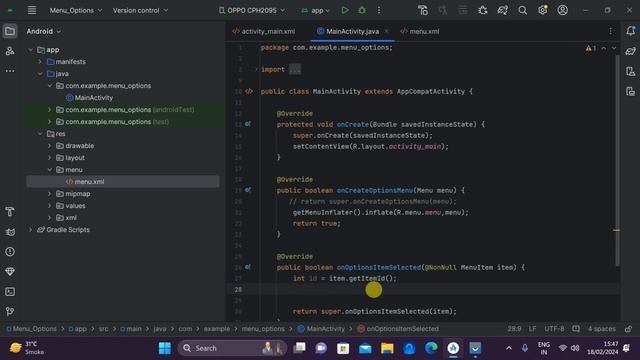This screenshot has width=640, height=360.
Task: Open the OPPO CPH2095 device selector
Action: point(251,10)
